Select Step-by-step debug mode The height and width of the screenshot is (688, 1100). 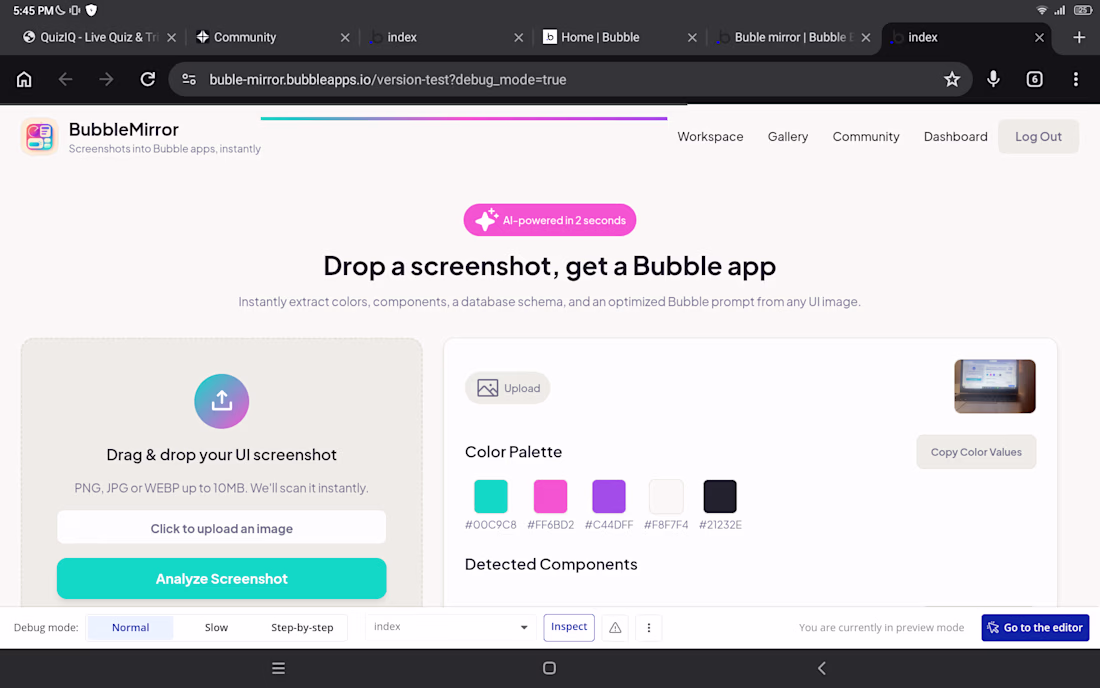302,628
